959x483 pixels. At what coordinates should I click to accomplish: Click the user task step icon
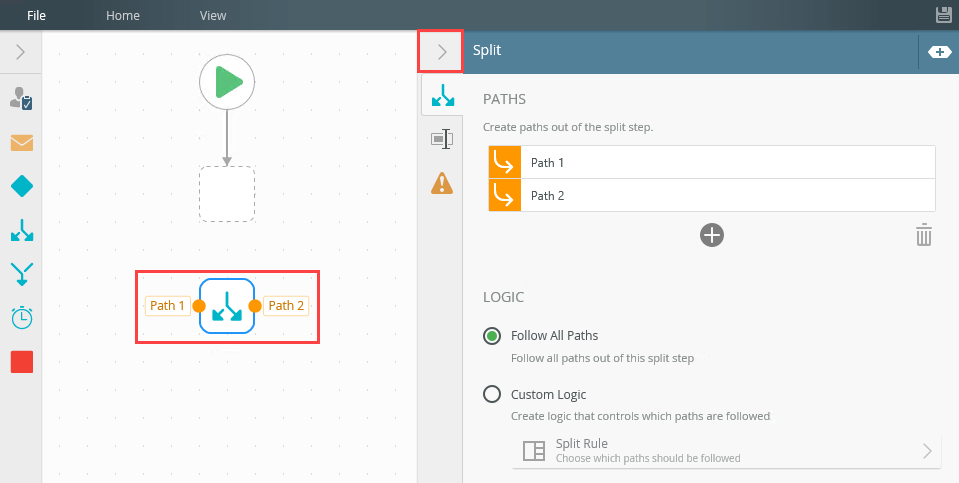21,98
